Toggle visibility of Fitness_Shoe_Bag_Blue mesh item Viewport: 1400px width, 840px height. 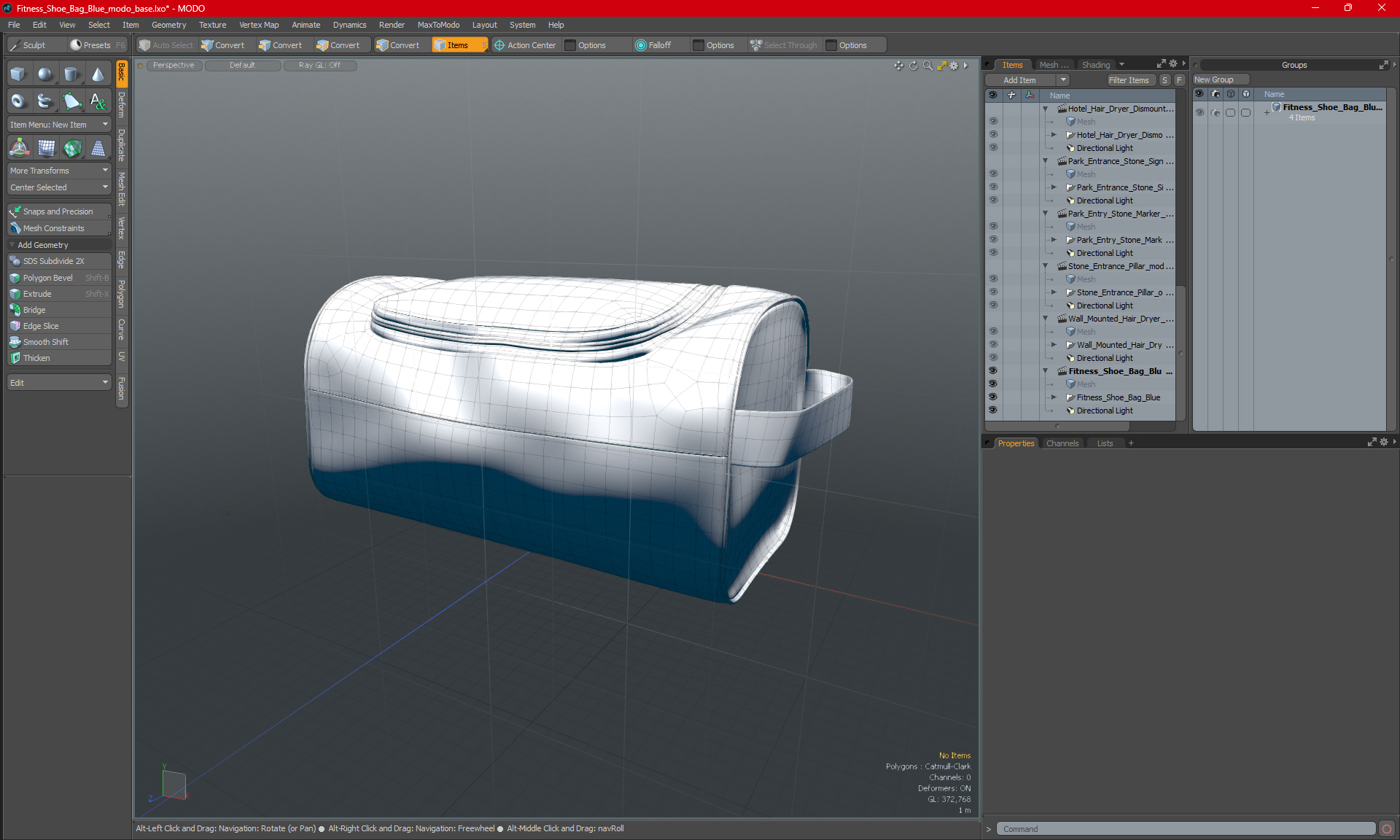coord(992,397)
